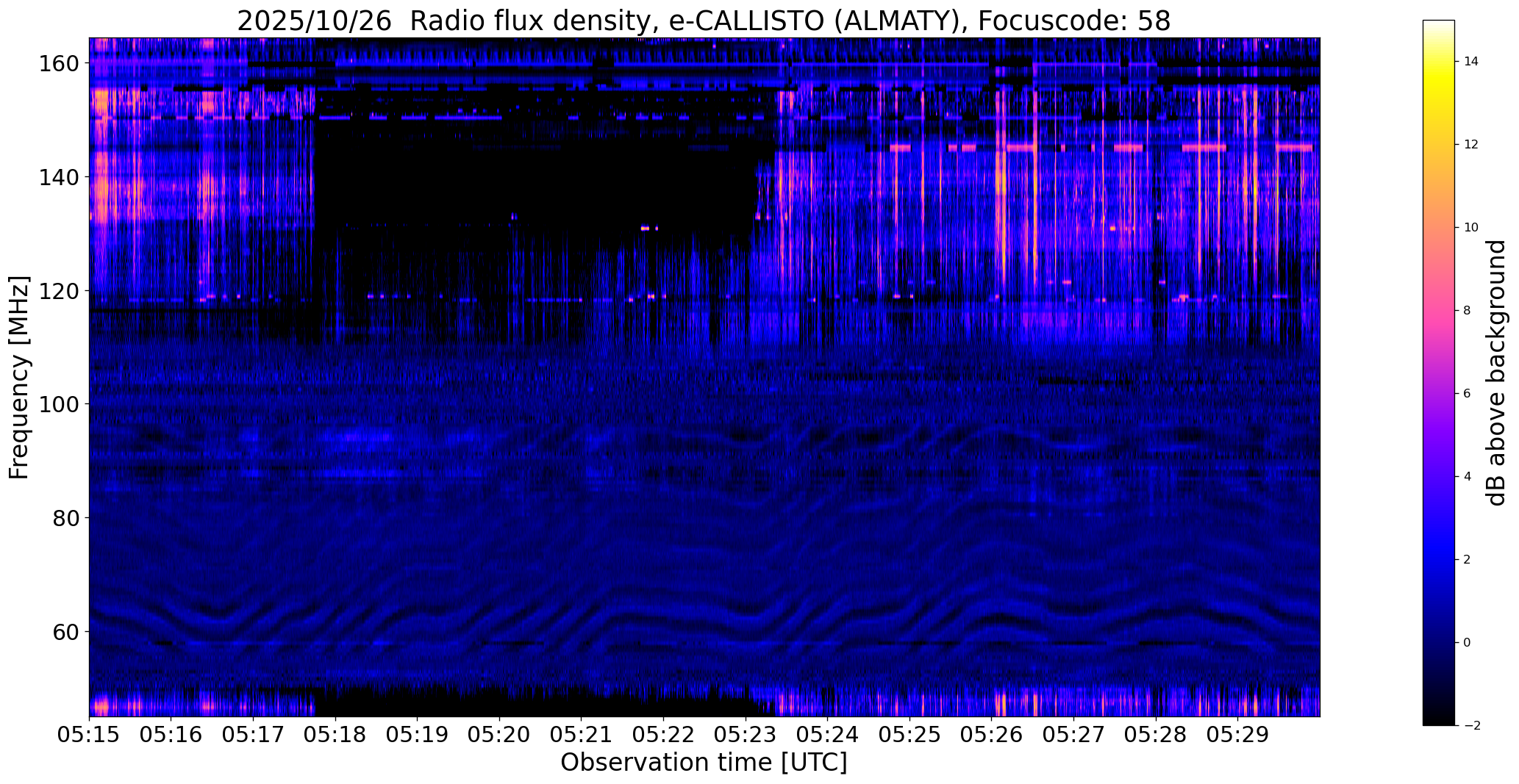
Task: Pick the colorbar tick value positive 2
Action: (1467, 560)
